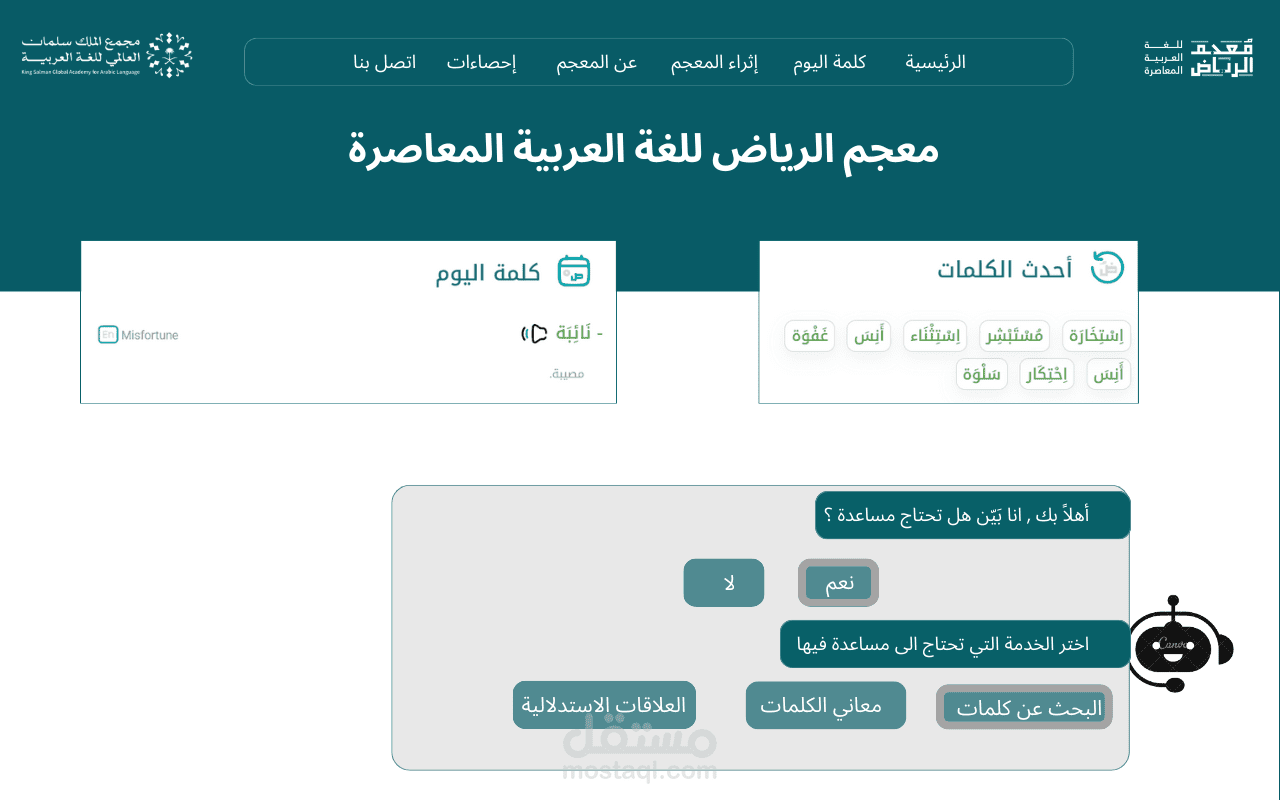Select the word chip اِحْتِكَار

coord(1047,374)
